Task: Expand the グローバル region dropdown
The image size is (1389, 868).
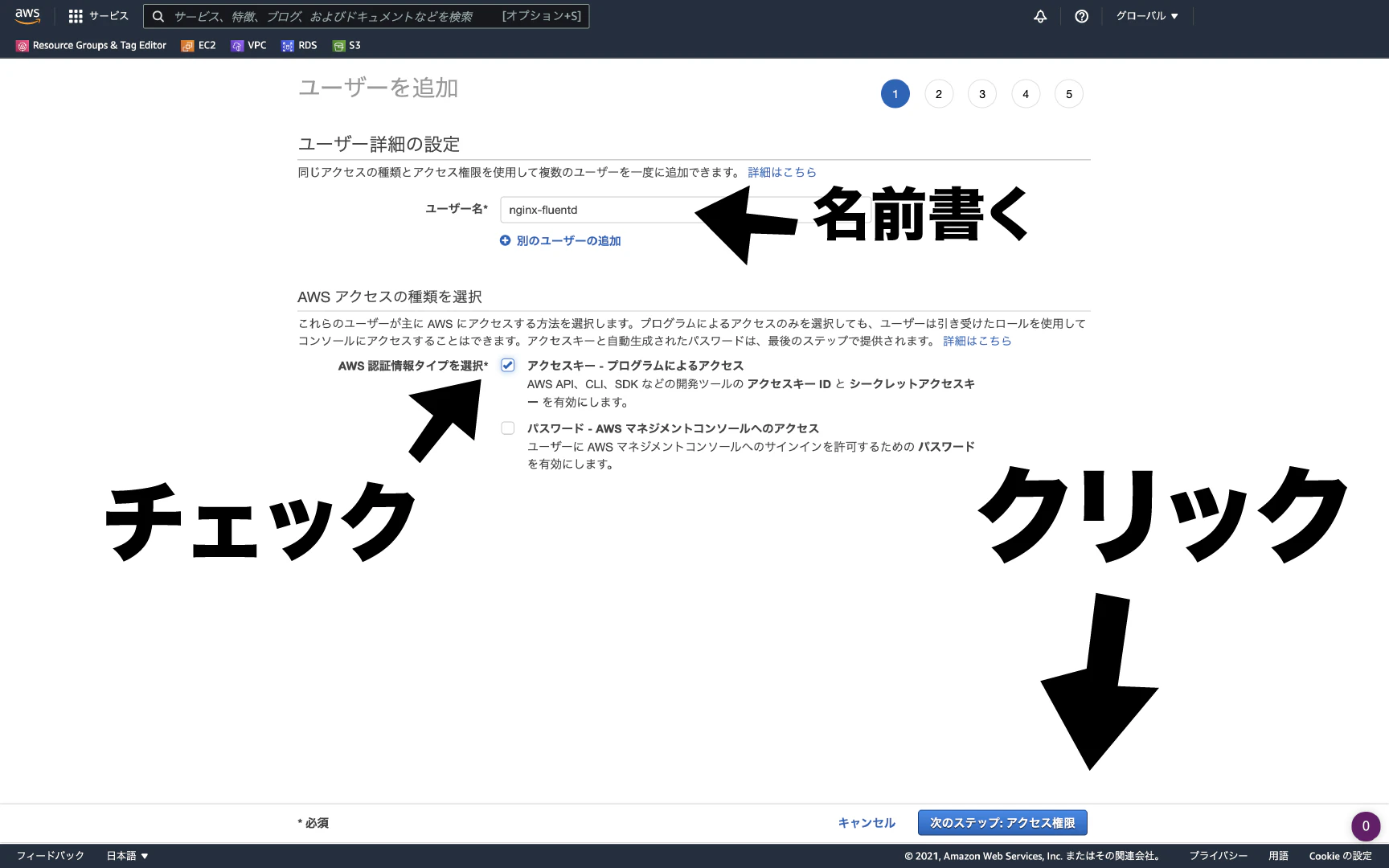Action: click(x=1147, y=16)
